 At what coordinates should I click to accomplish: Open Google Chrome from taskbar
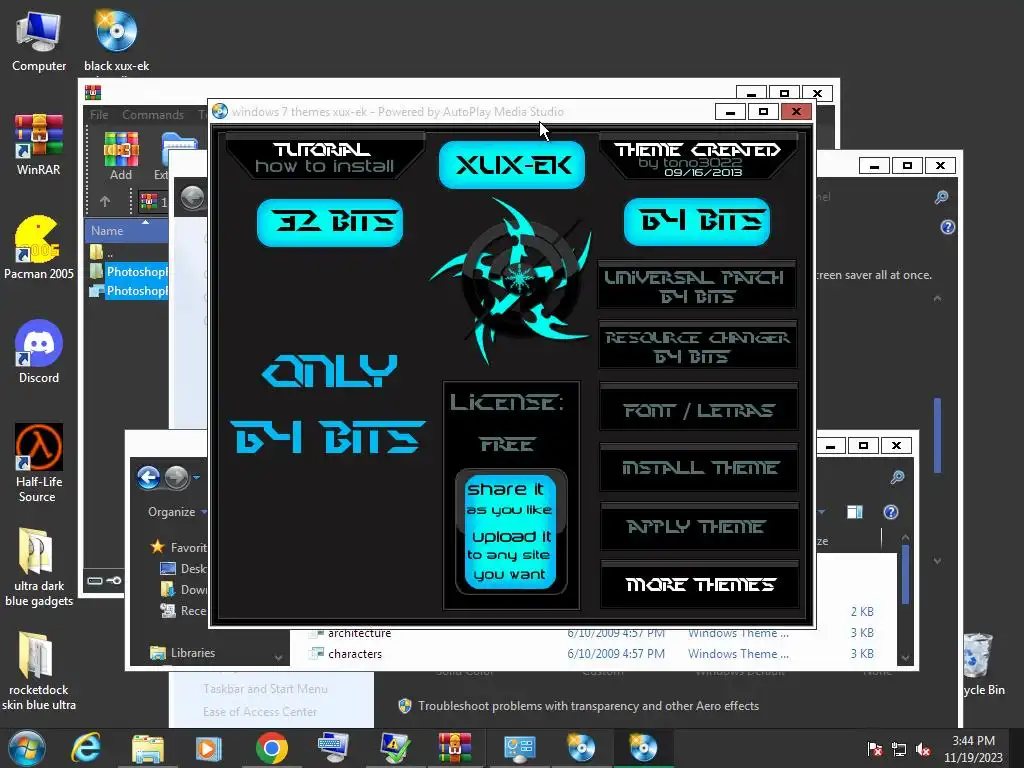(x=272, y=748)
